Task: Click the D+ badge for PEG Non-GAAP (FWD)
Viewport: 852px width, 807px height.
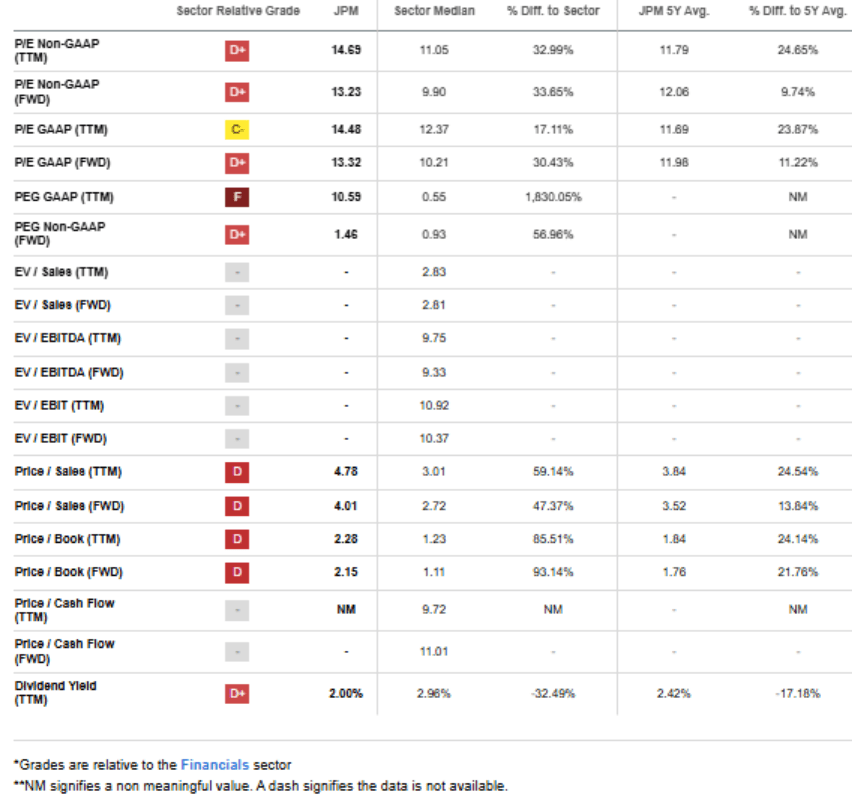Action: (x=237, y=234)
